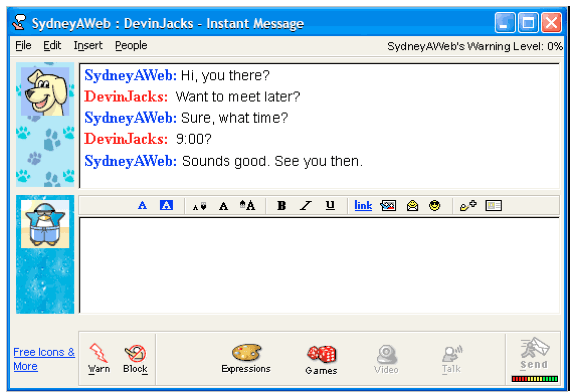Viewport: 576px width, 392px height.
Task: Maximize the Instant Message window
Action: point(528,23)
